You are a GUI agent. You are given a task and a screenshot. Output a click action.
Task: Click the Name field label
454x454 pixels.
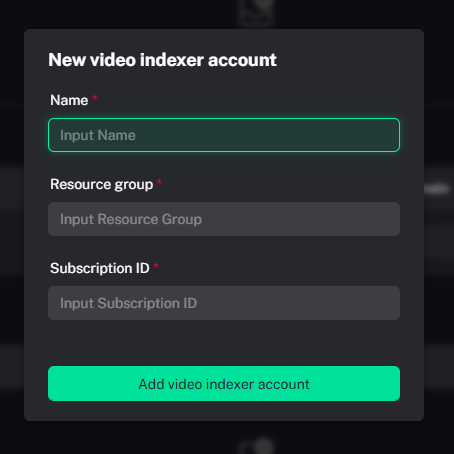coord(69,100)
